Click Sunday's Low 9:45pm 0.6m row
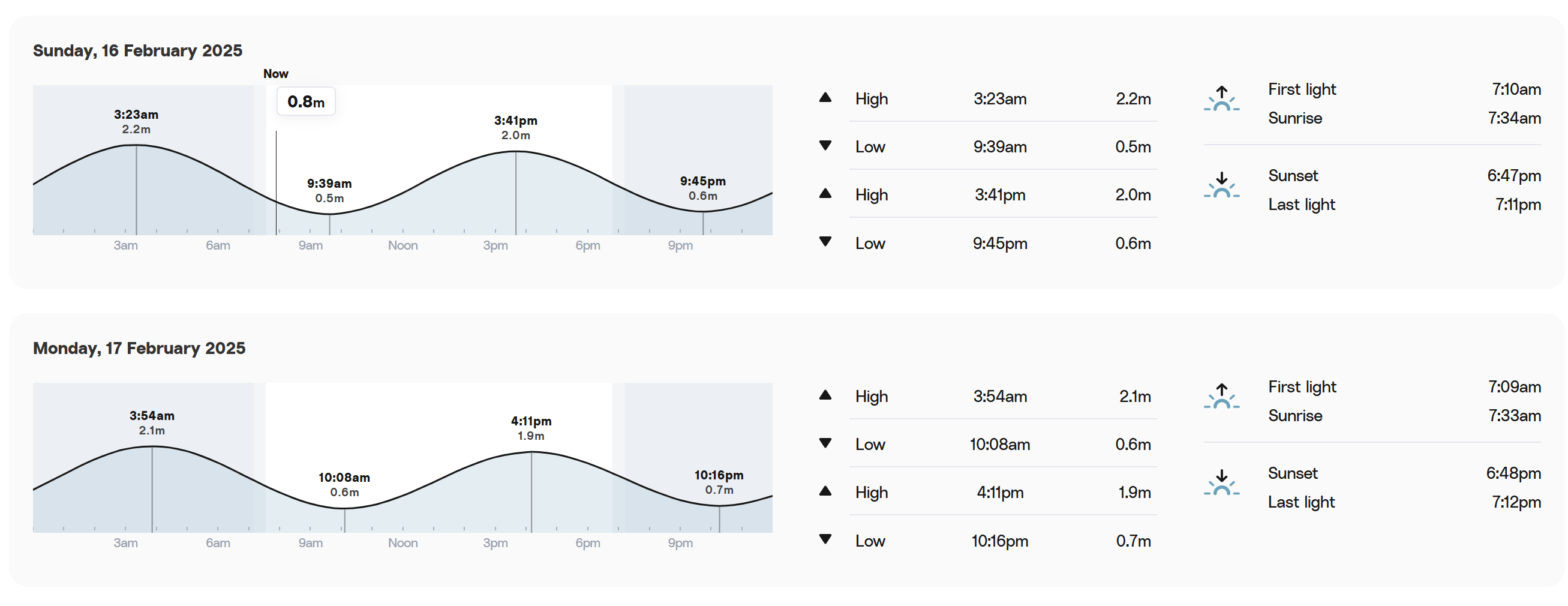 click(x=987, y=243)
